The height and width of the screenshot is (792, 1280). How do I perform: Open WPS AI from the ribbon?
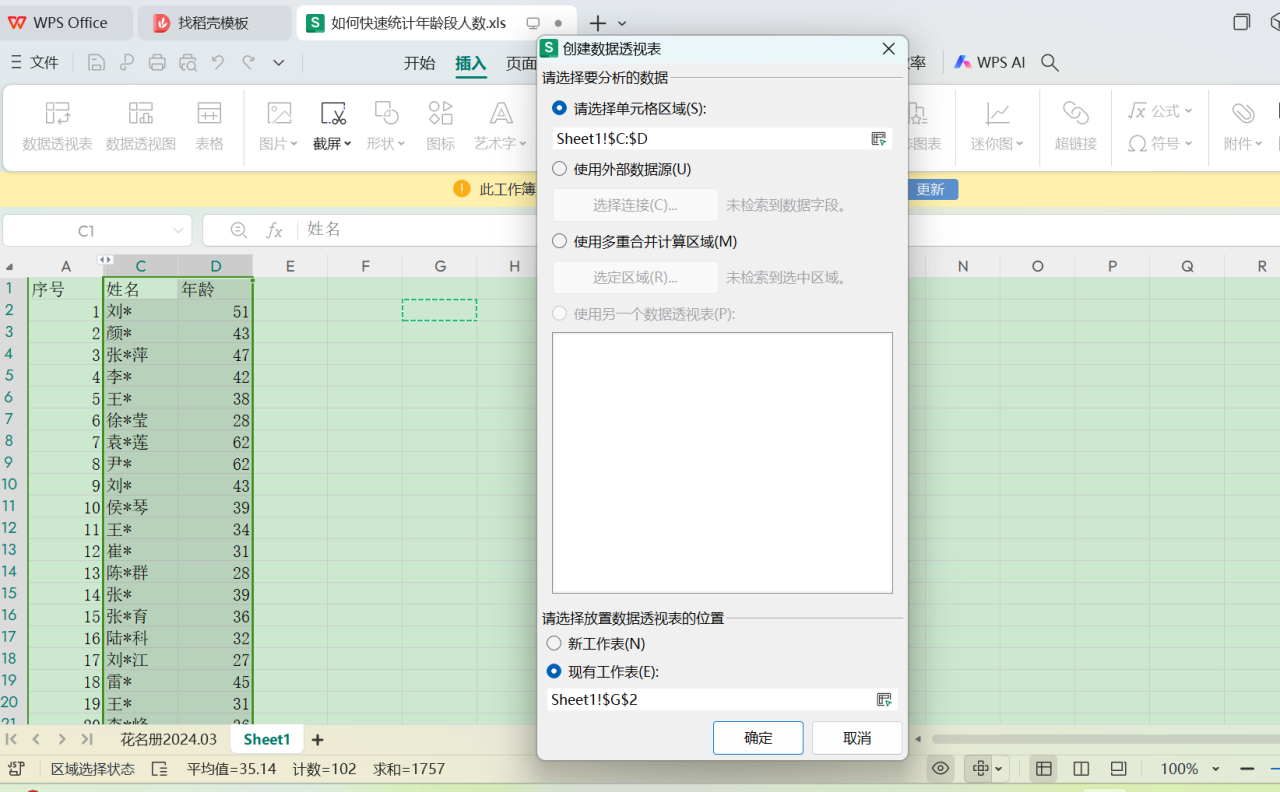(990, 62)
